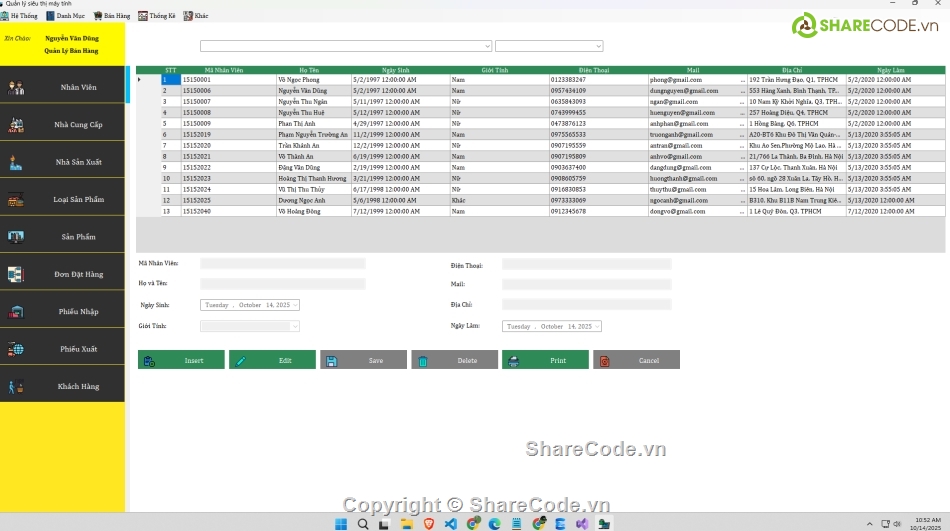Click the Edit button
The image size is (950, 531).
coord(272,360)
